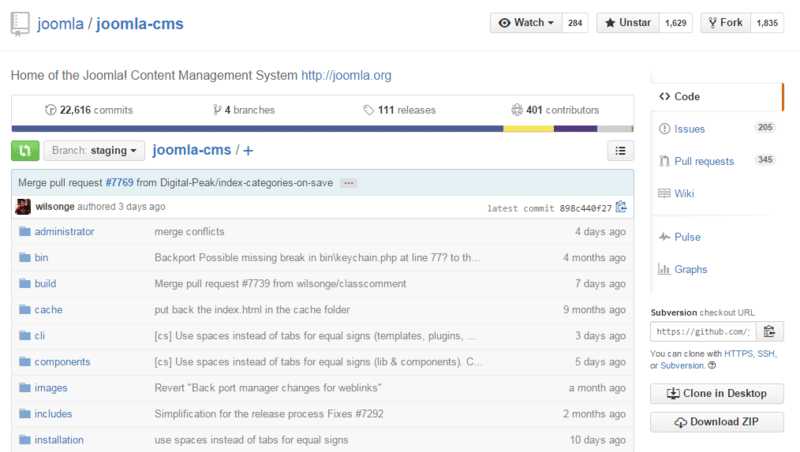800x452 pixels.
Task: Click the administrator folder icon
Action: coord(24,232)
